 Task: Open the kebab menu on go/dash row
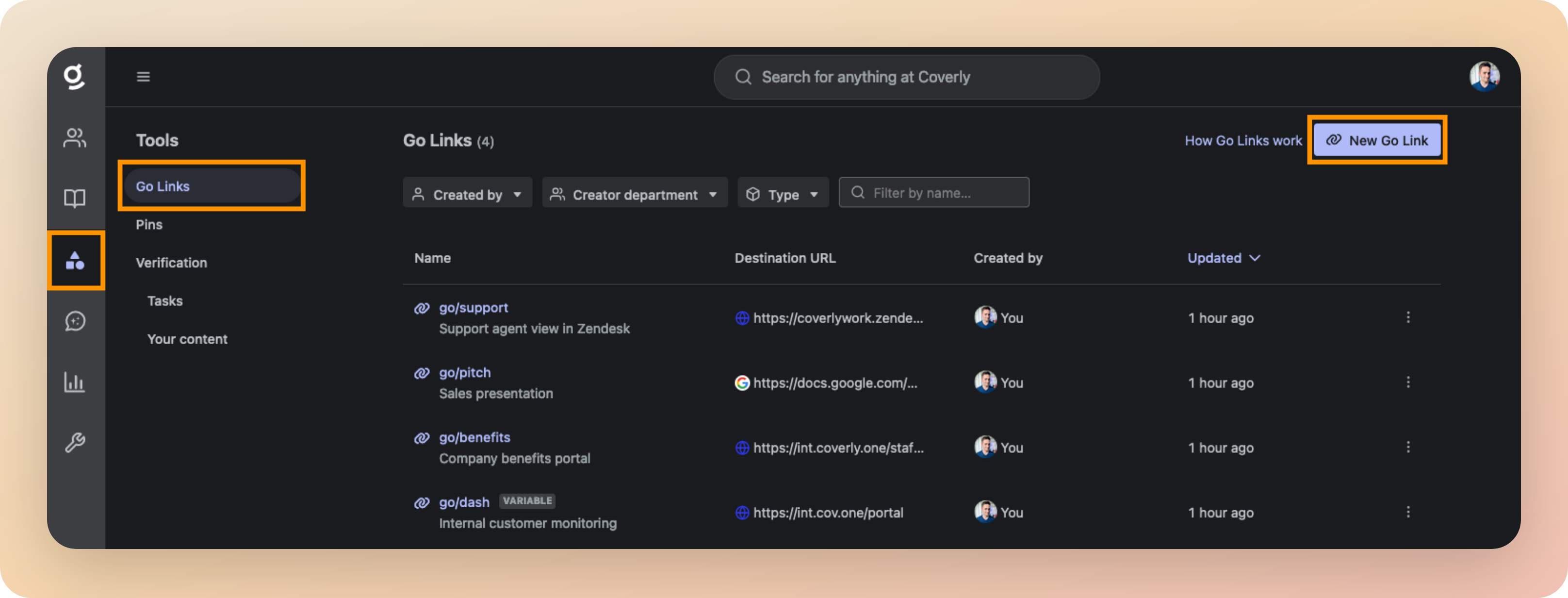pyautogui.click(x=1408, y=512)
